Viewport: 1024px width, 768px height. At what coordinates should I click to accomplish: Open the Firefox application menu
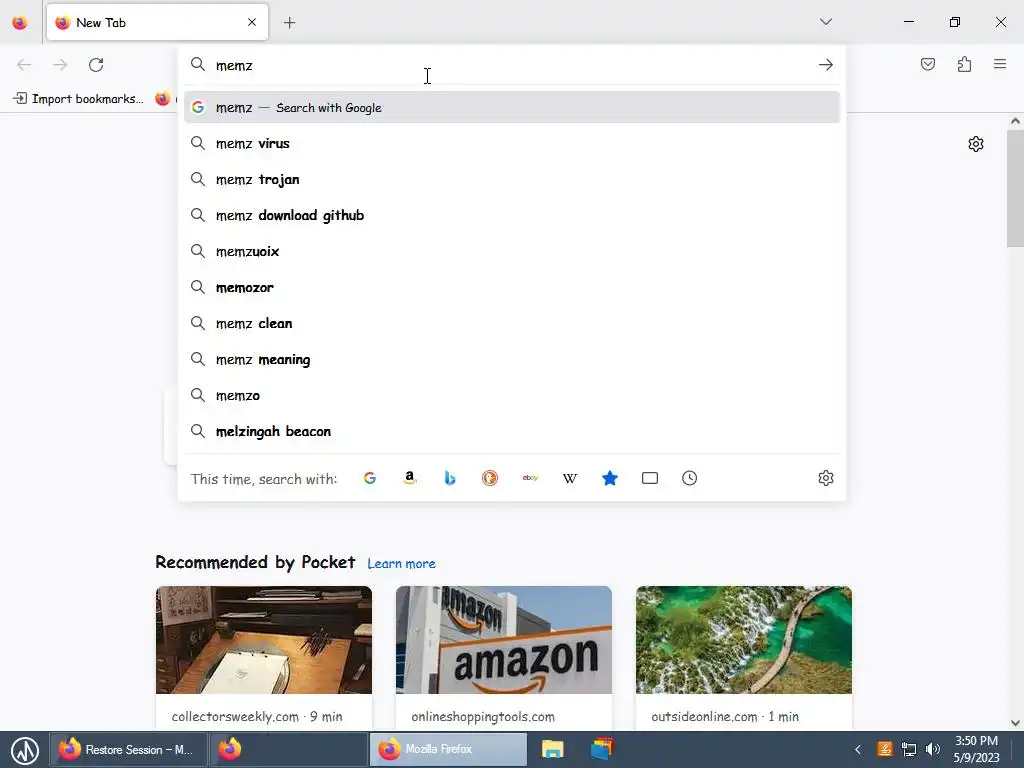click(1000, 64)
